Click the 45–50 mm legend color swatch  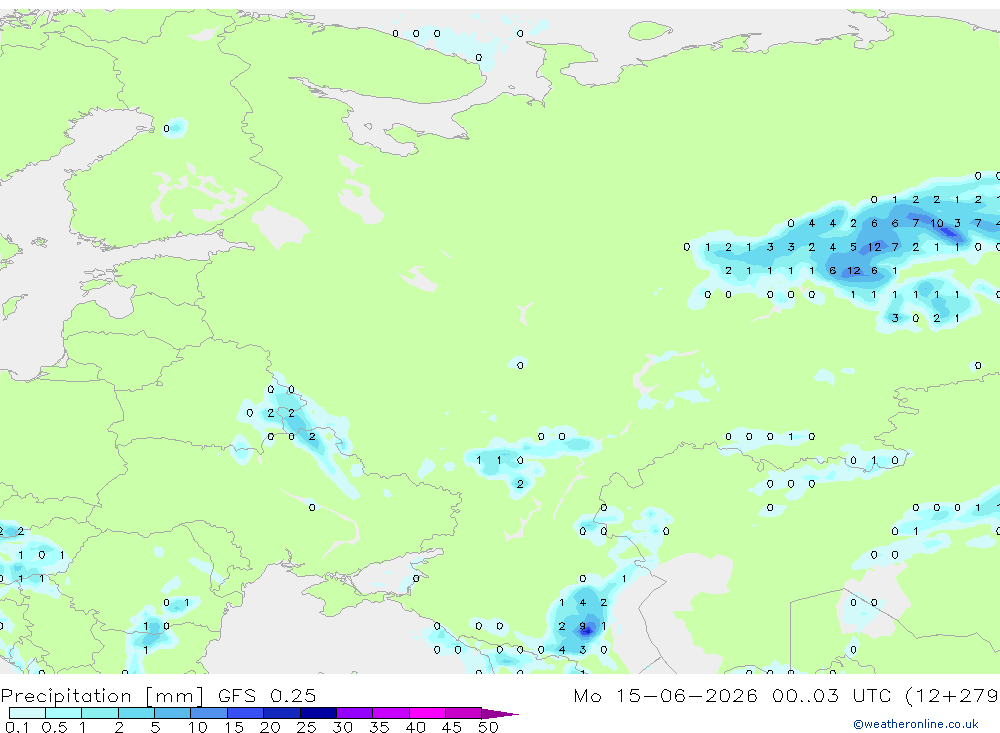(463, 713)
